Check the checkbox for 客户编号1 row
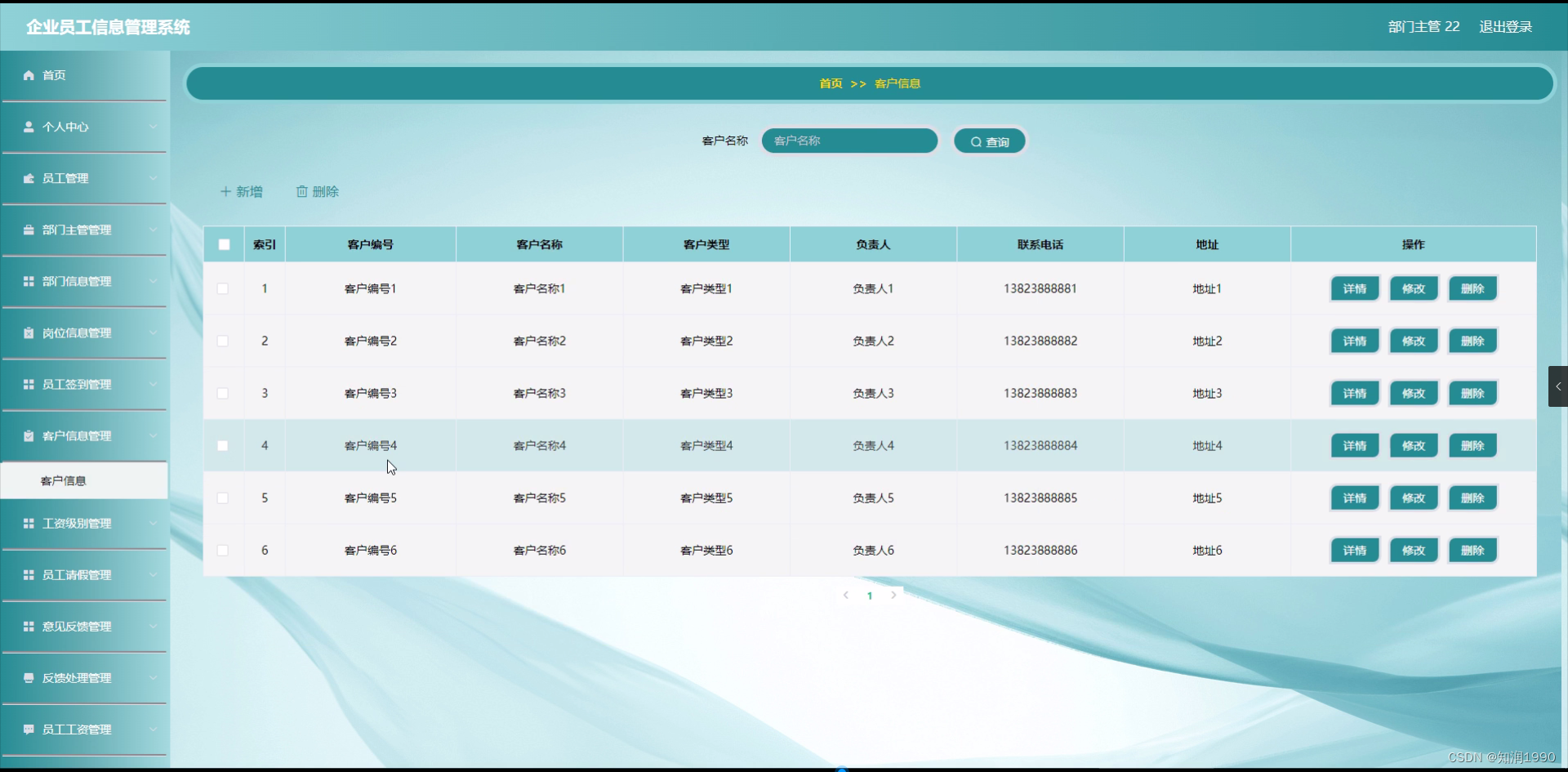 (222, 288)
